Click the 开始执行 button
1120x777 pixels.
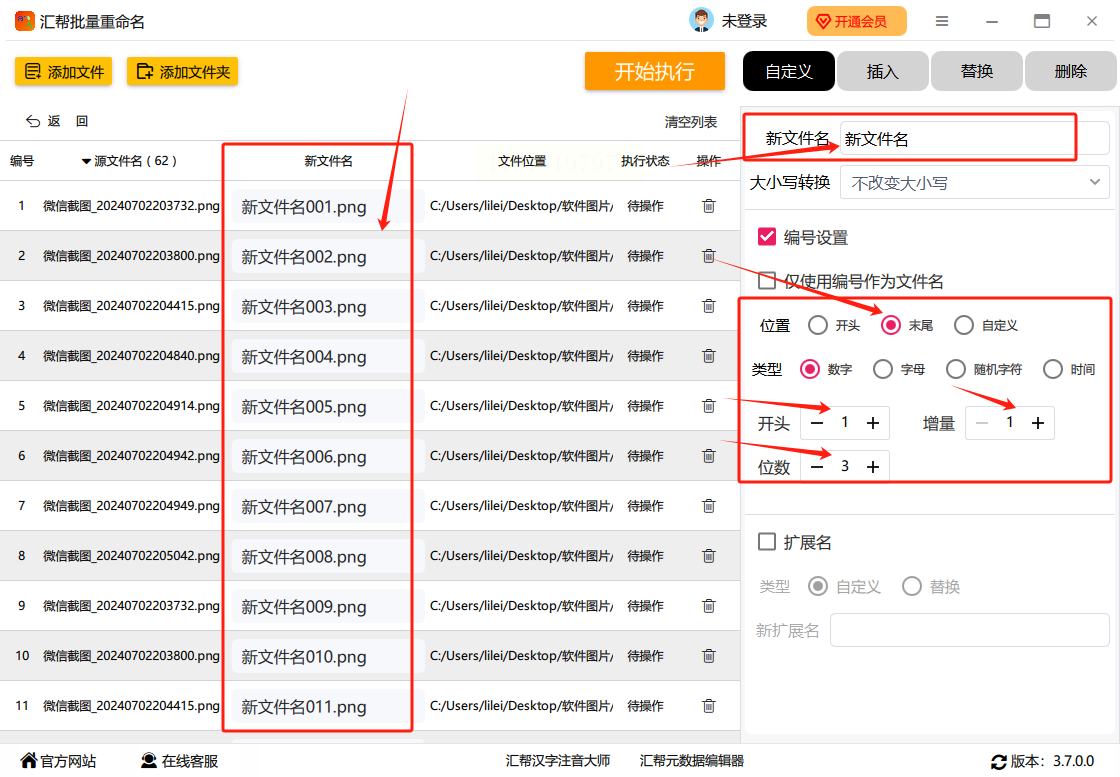click(654, 71)
